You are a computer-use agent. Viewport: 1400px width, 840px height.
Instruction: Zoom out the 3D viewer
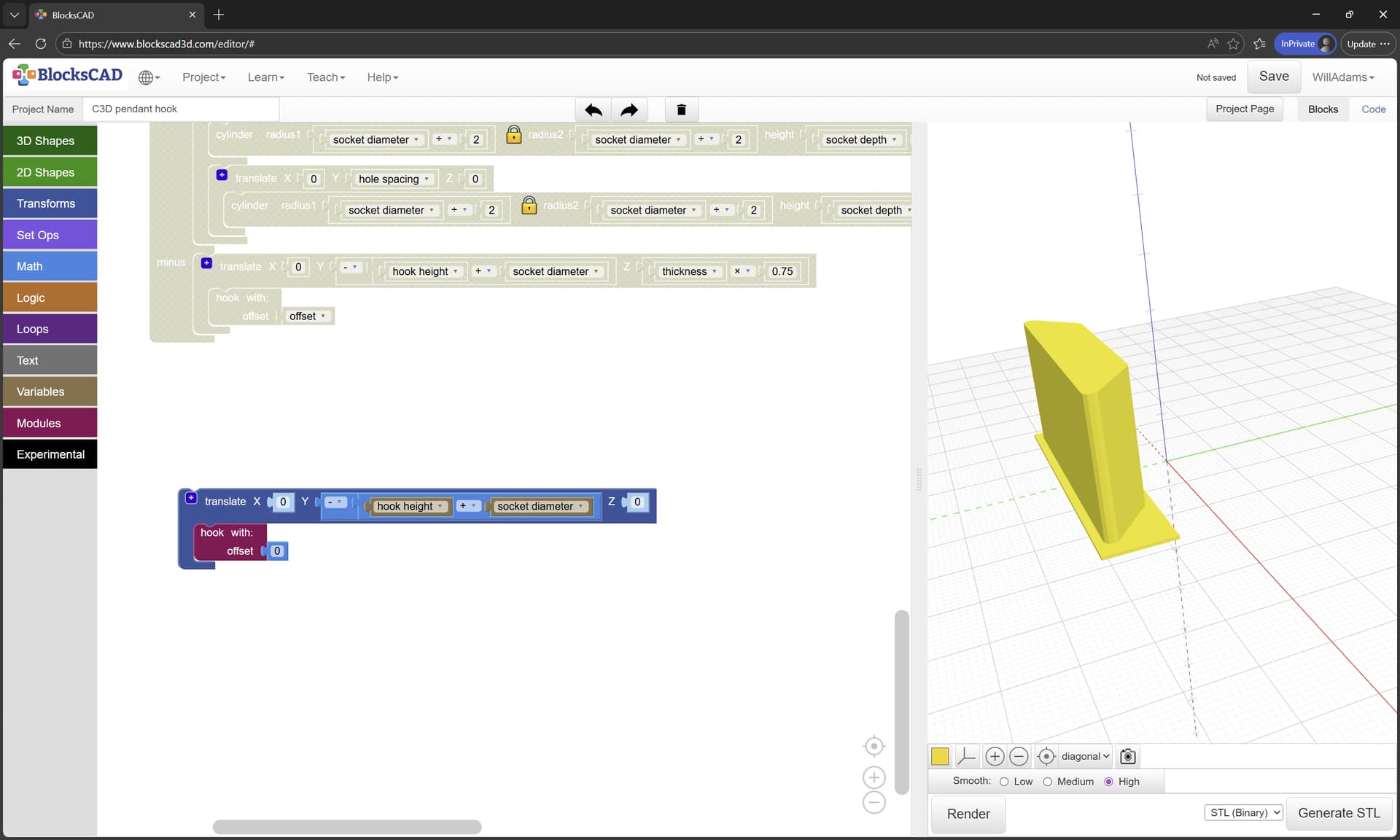[x=1019, y=756]
